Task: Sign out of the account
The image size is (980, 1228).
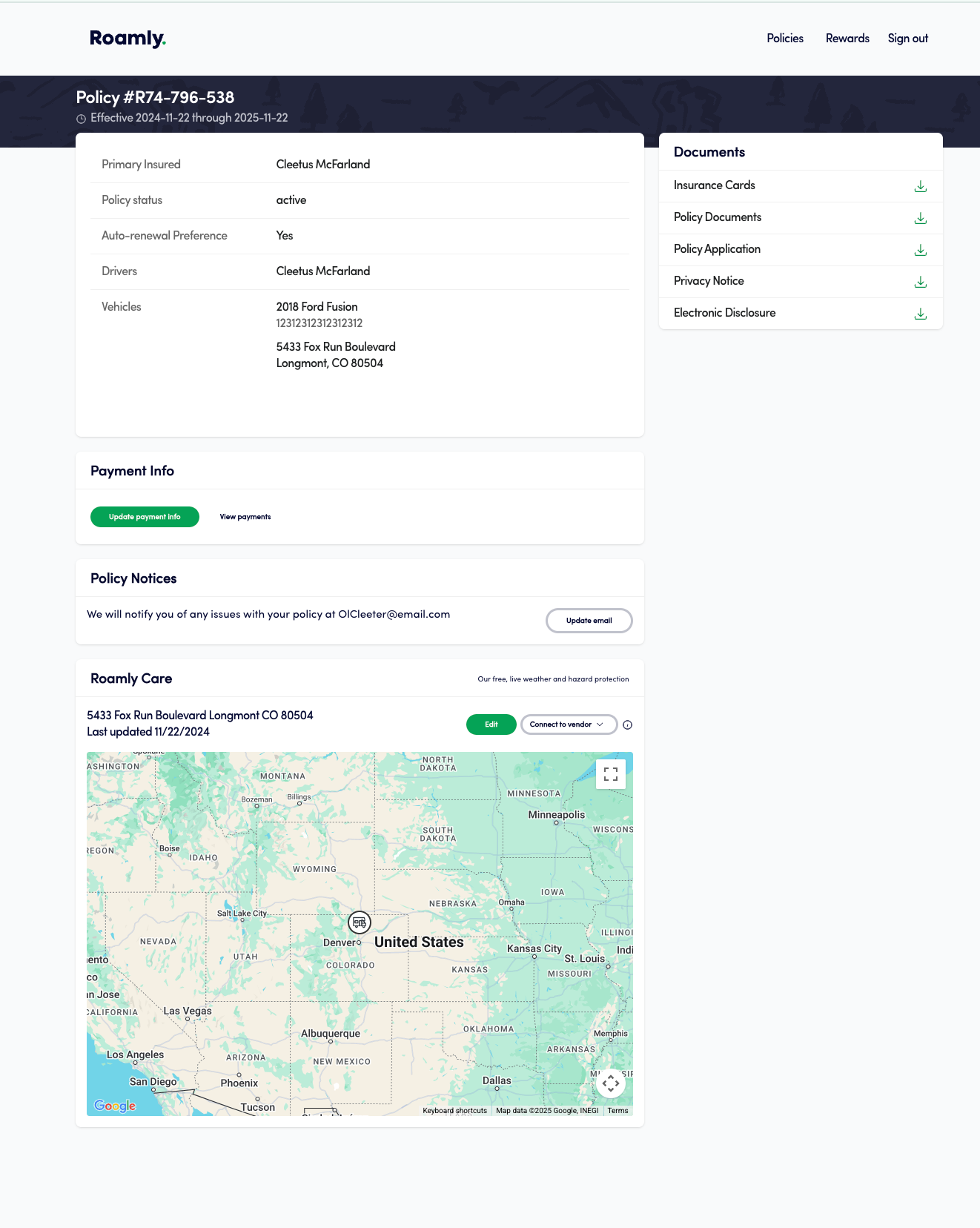Action: 908,39
